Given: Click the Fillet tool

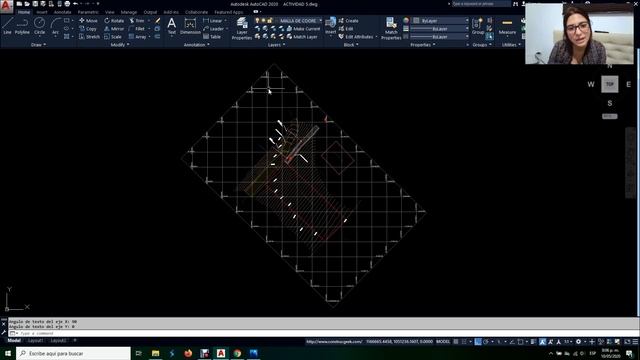Looking at the screenshot, I should pos(137,29).
